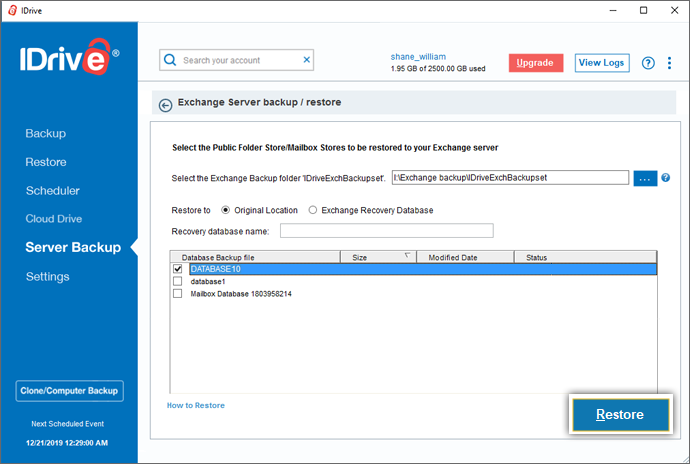
Task: Clear the search field with the X icon
Action: (x=307, y=60)
